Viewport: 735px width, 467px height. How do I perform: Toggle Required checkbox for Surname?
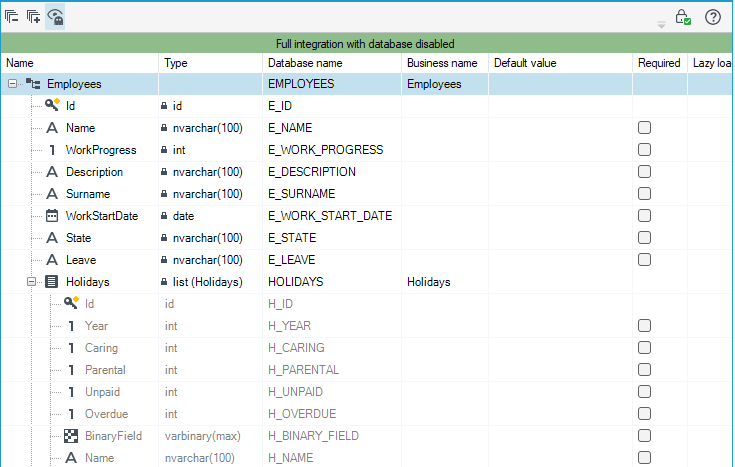[x=645, y=194]
